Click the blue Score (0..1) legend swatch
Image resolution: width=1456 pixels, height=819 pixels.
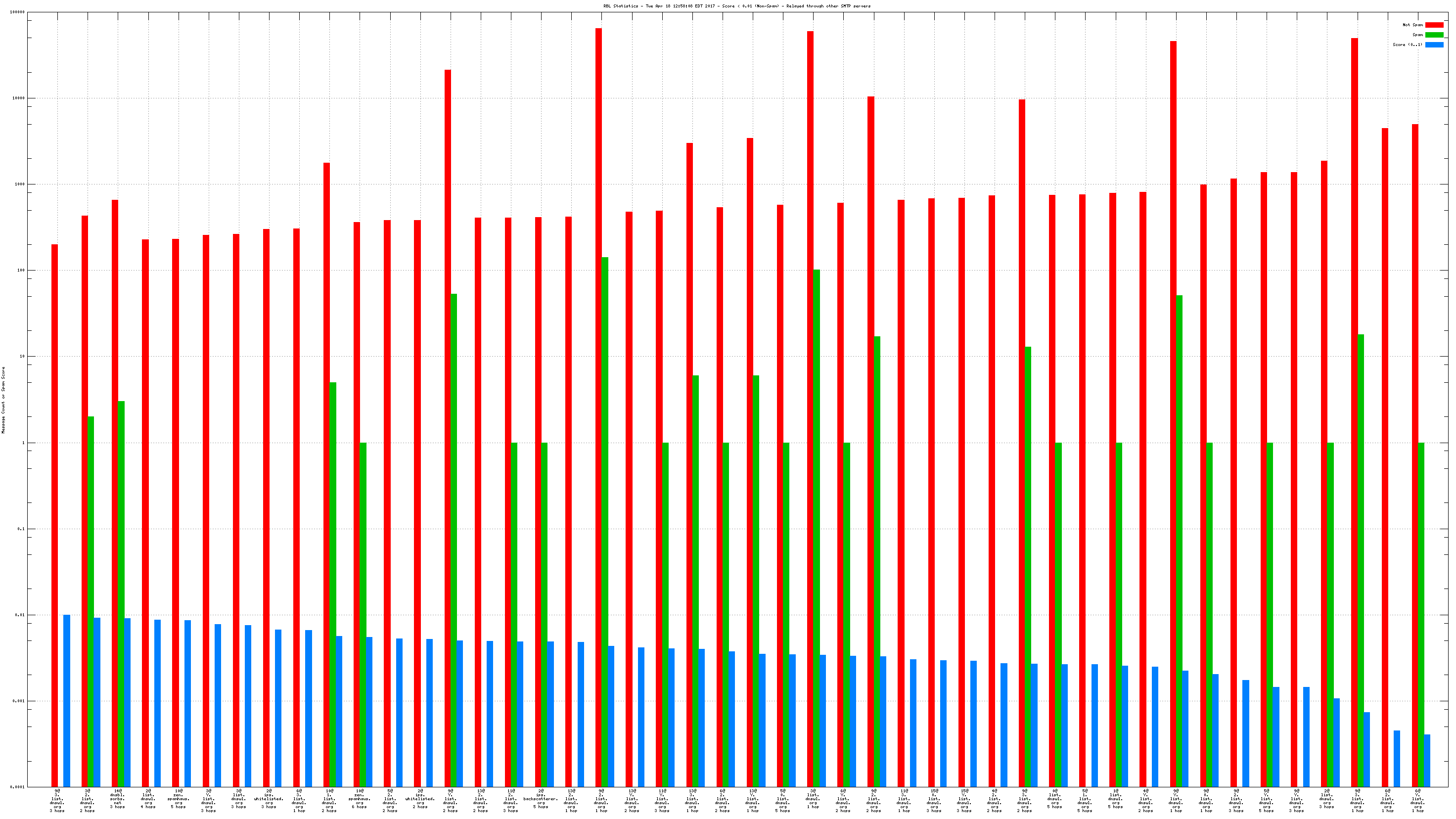click(x=1434, y=45)
